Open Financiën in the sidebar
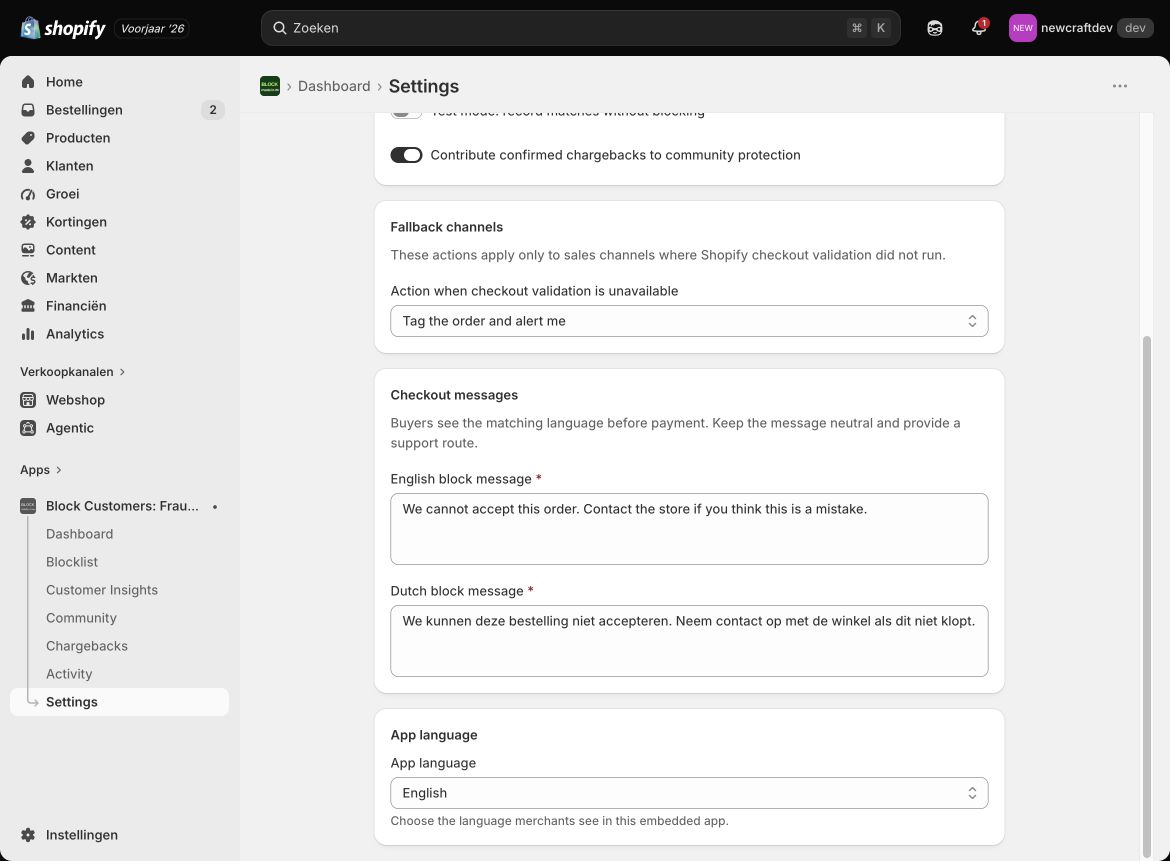The width and height of the screenshot is (1170, 861). tap(119, 306)
